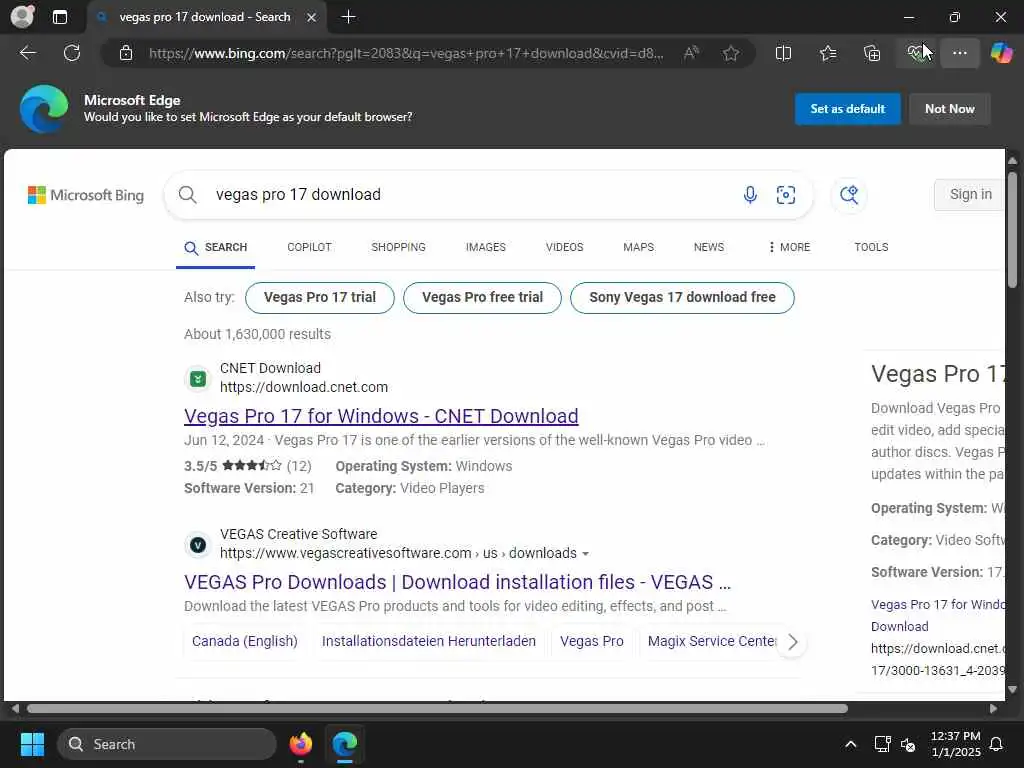Switch to the MAPS tab
1024x768 pixels.
638,248
